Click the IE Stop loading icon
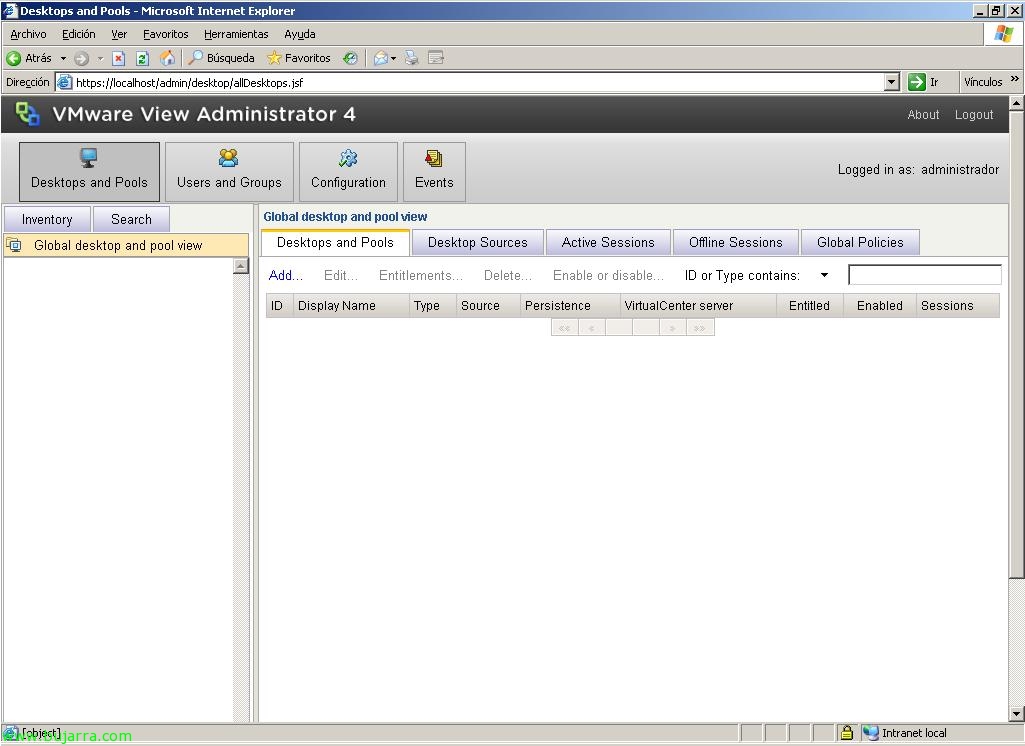This screenshot has width=1025, height=746. (118, 59)
